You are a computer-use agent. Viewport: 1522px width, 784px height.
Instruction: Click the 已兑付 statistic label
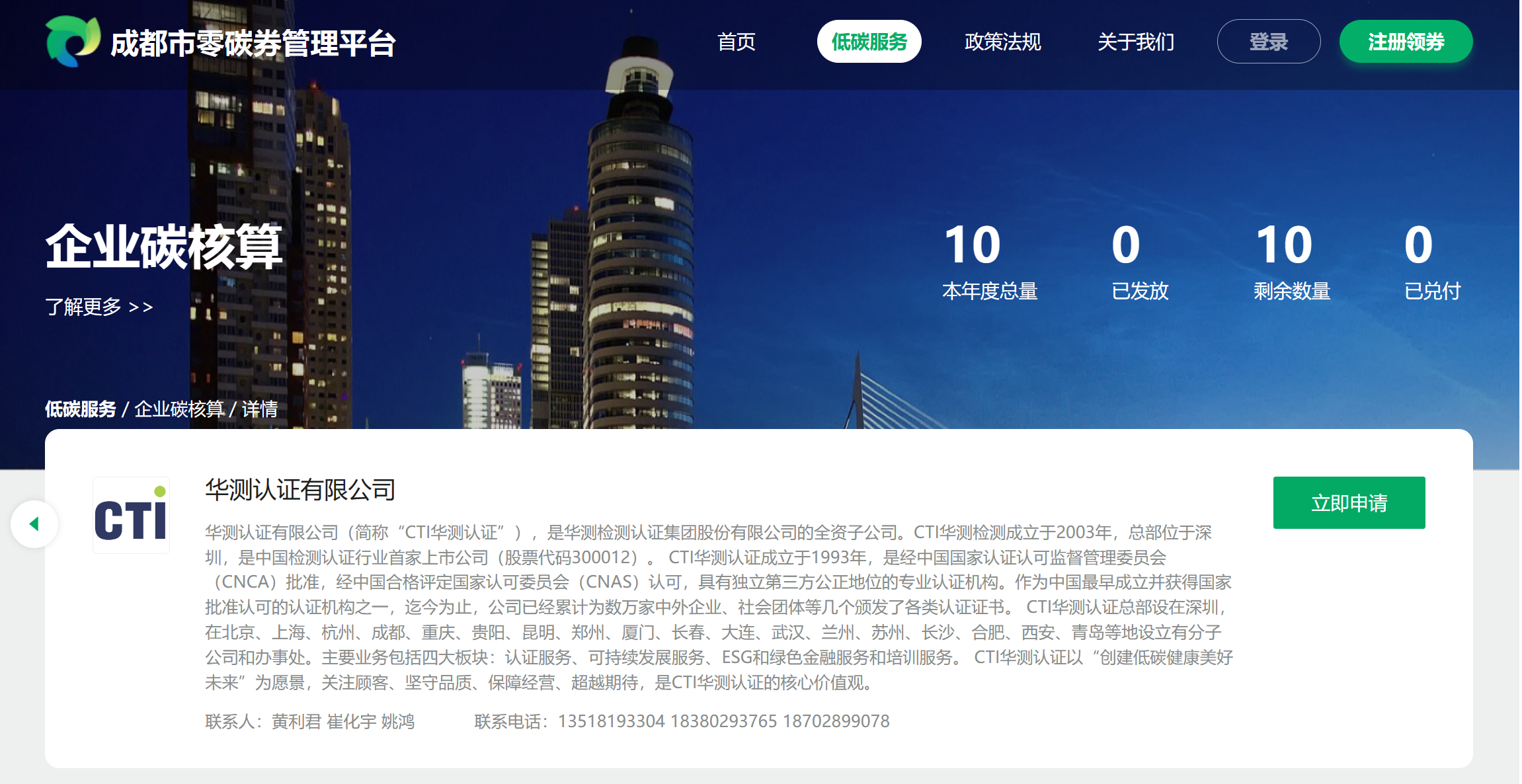point(1432,291)
